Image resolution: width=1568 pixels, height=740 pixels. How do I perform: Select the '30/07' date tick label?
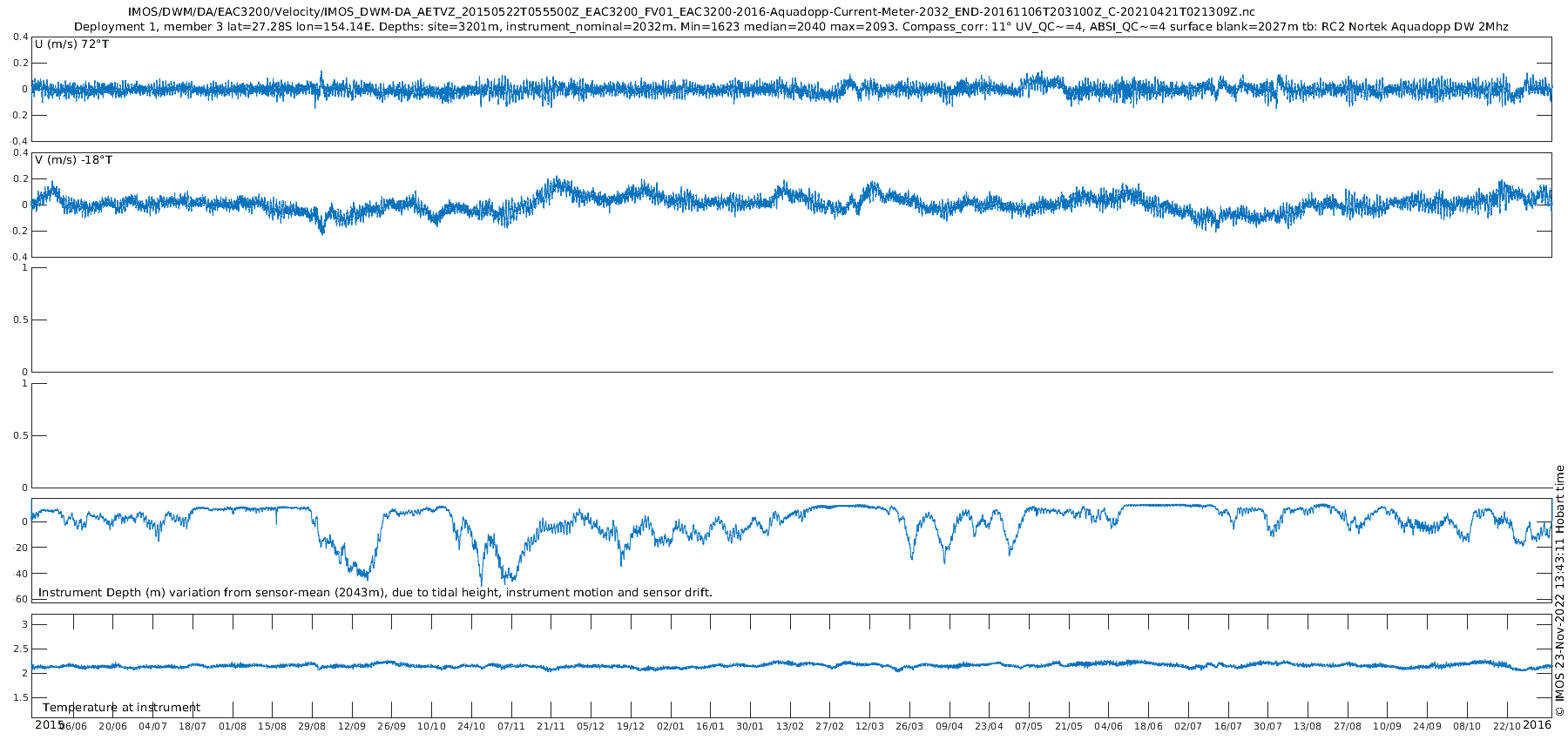(x=1267, y=726)
